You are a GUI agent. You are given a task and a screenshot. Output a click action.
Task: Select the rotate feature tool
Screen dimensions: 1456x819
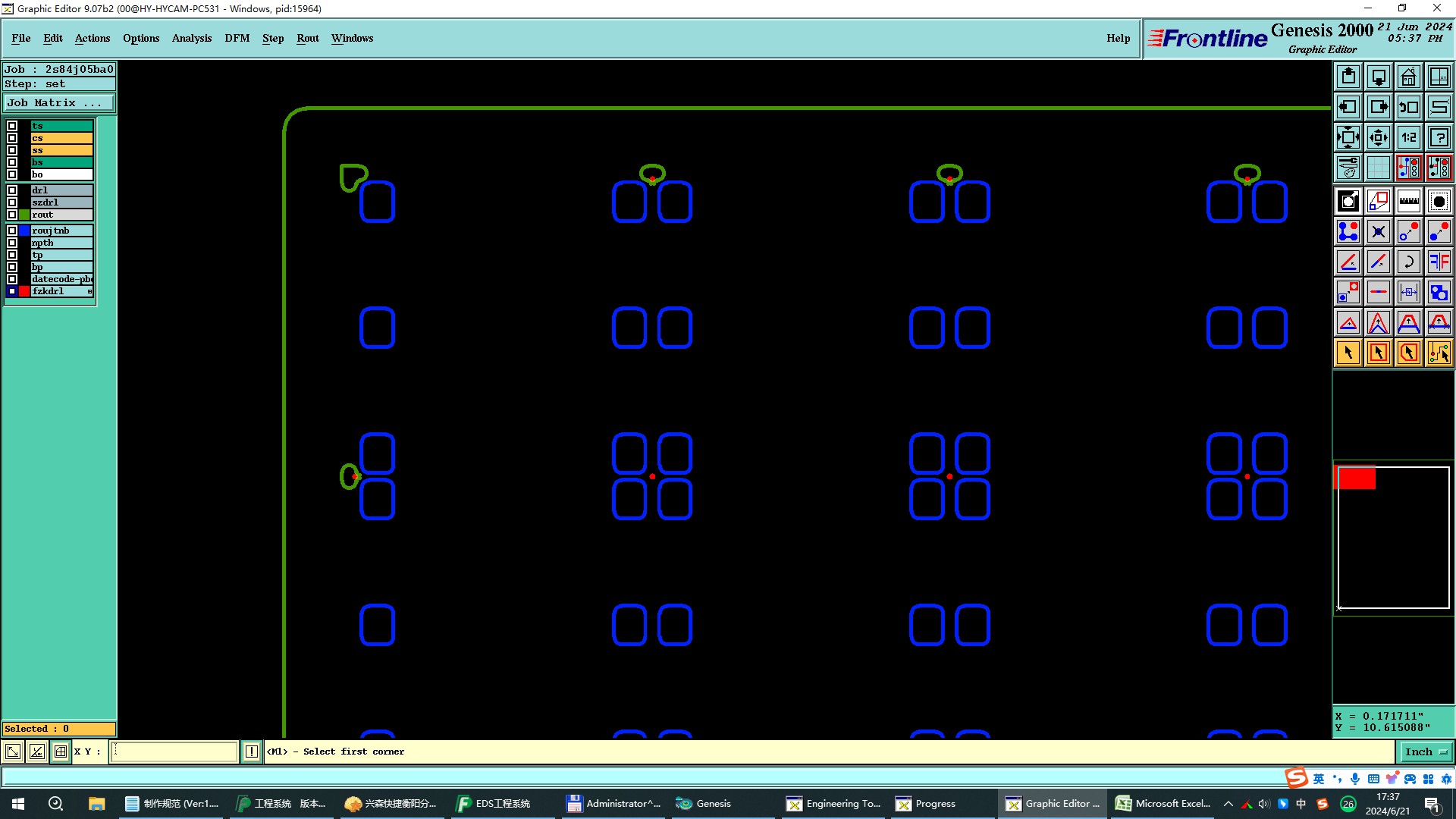pos(1408,262)
